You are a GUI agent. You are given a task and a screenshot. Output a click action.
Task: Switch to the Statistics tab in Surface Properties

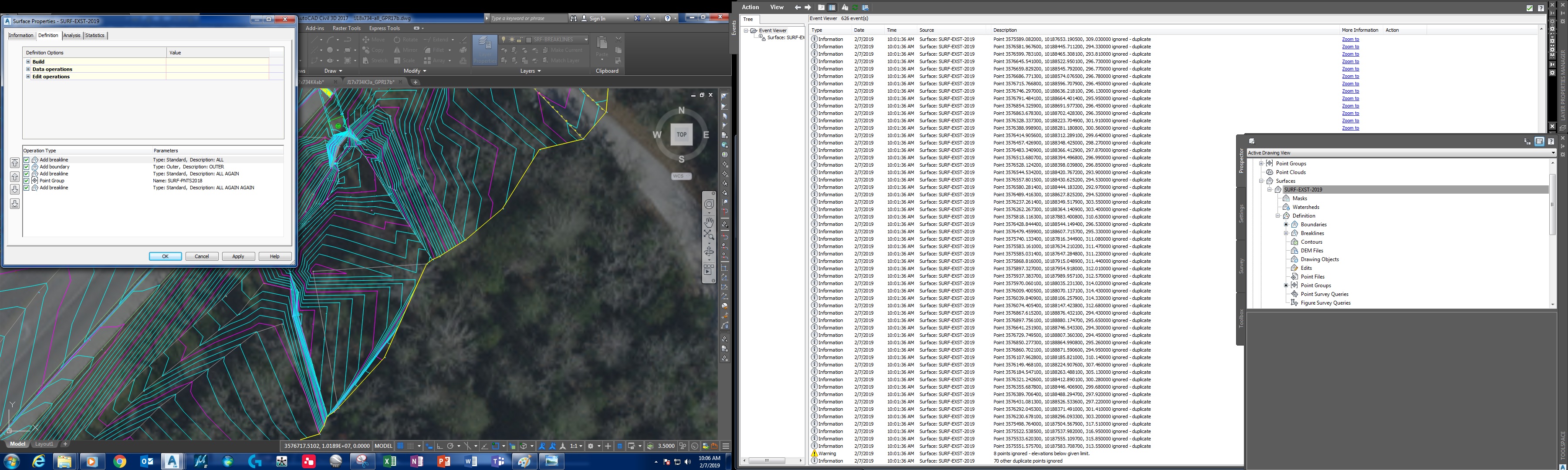click(x=95, y=35)
